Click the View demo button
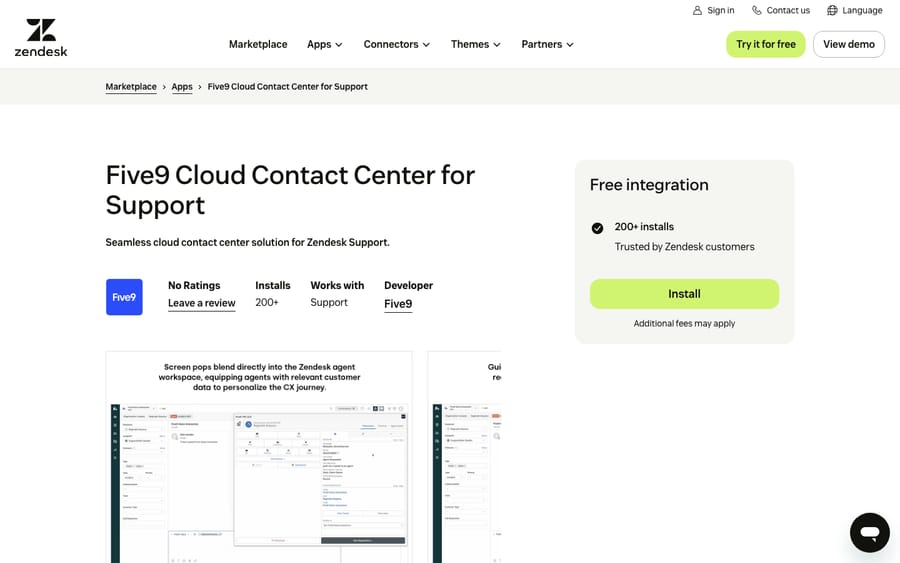 [x=849, y=44]
